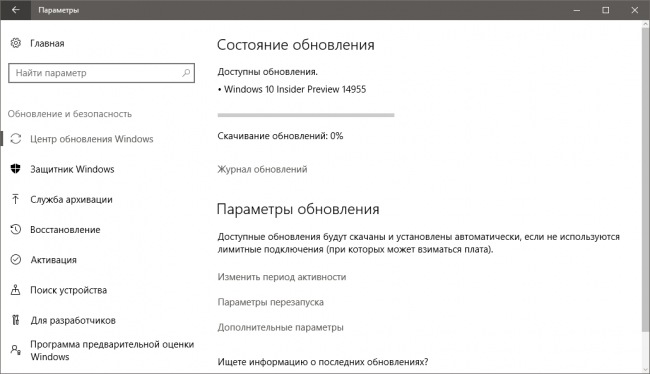Viewport: 650px width, 374px height.
Task: Open Защитник Windows section
Action: tap(72, 169)
